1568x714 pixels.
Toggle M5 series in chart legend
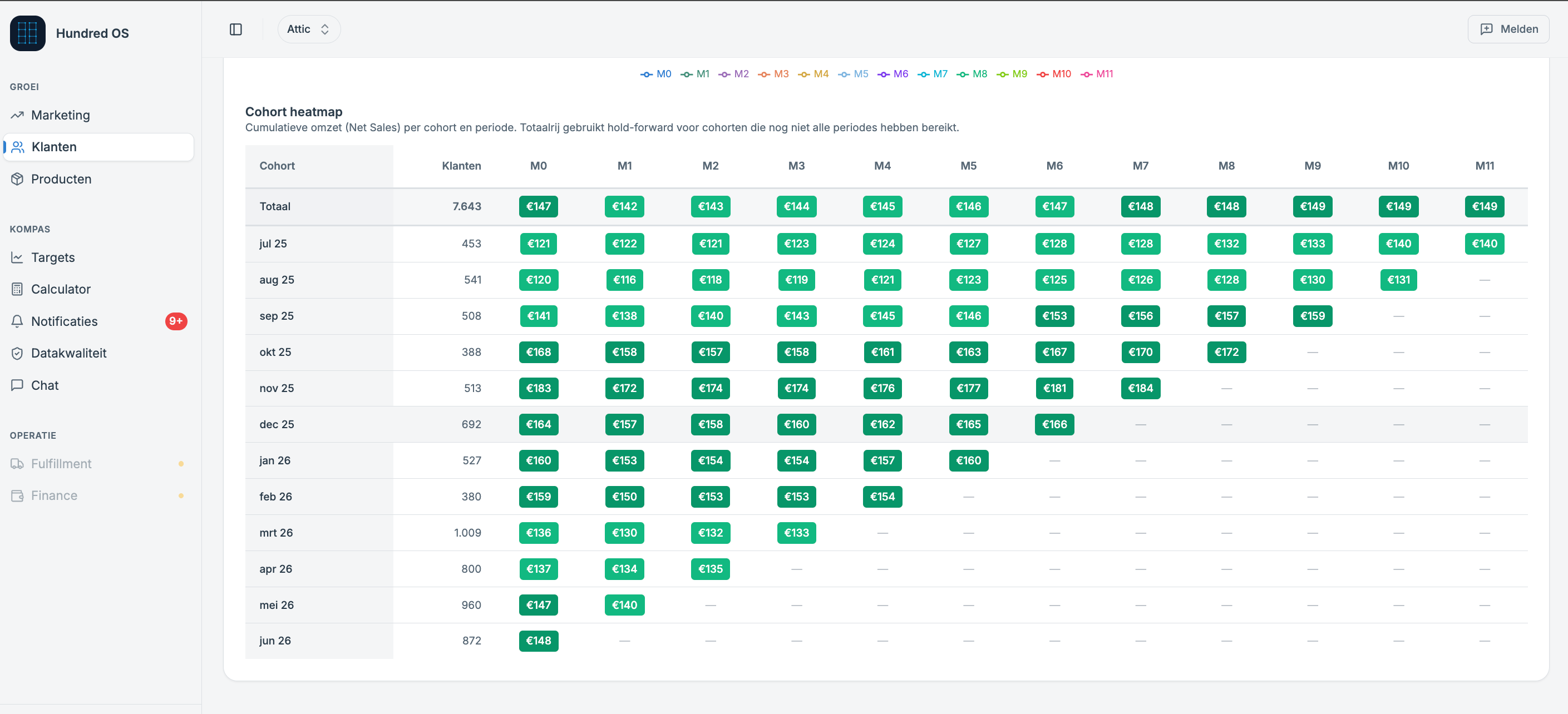[x=853, y=73]
